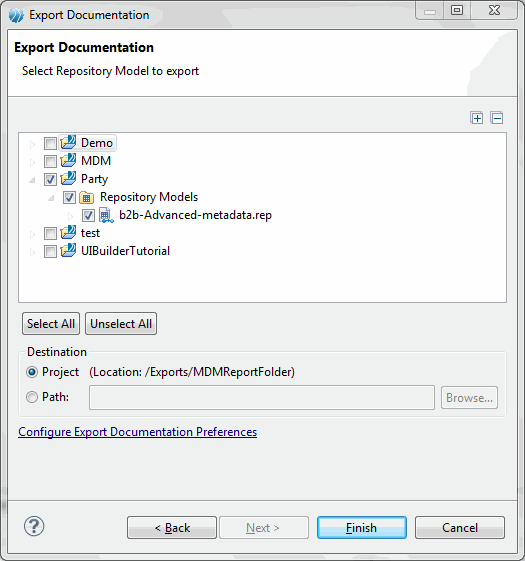Image resolution: width=525 pixels, height=561 pixels.
Task: Expand the UIBuilderTutorial tree node
Action: coord(33,252)
